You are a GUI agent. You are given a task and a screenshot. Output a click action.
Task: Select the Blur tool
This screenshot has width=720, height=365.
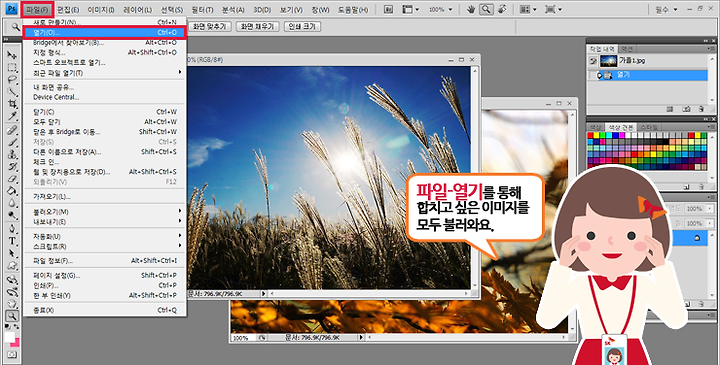click(12, 202)
